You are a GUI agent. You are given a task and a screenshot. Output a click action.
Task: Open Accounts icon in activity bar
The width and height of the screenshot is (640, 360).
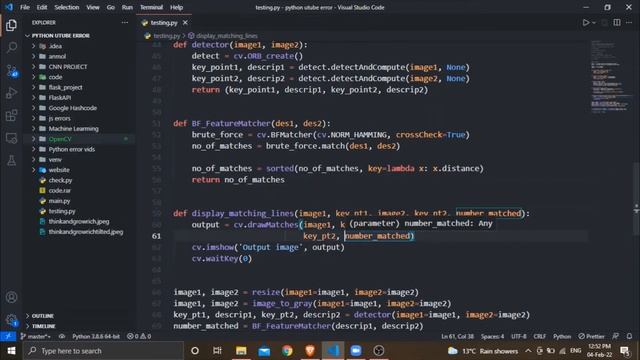(x=11, y=297)
